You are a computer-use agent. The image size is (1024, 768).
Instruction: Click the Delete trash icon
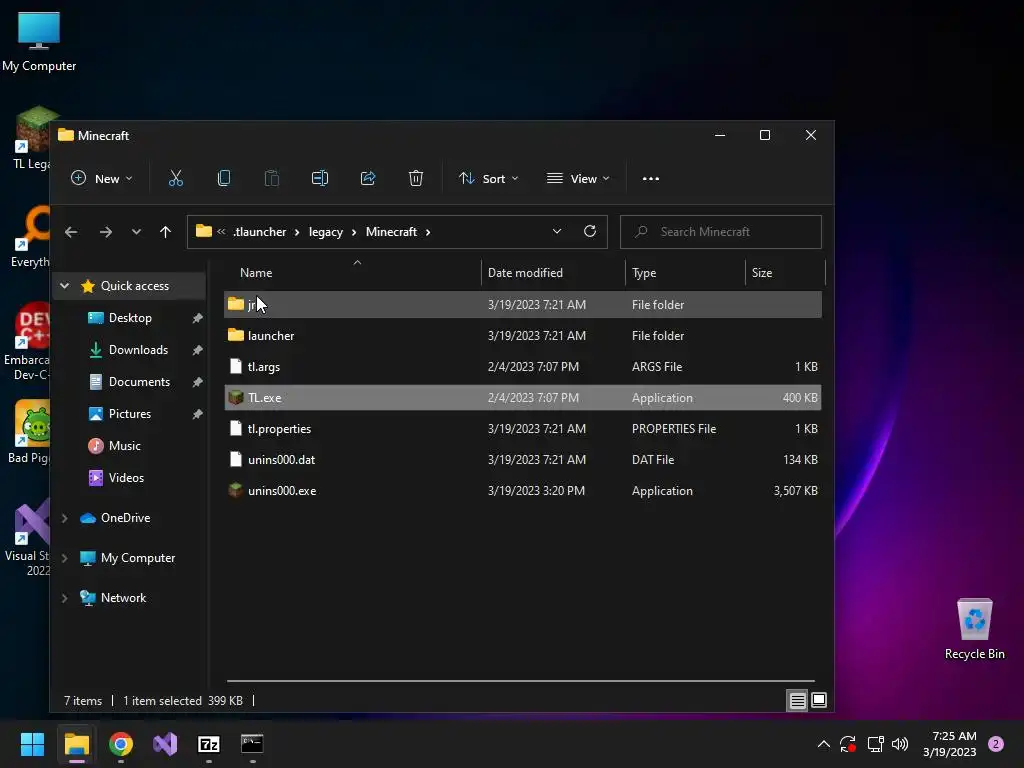416,178
